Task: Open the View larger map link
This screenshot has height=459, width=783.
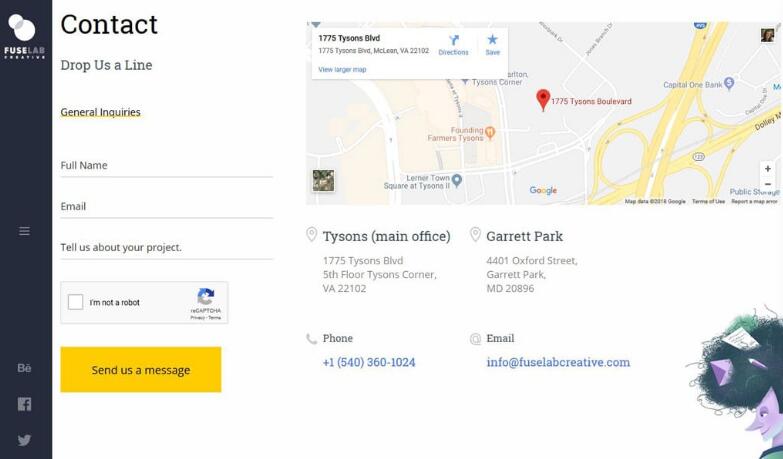Action: 342,69
